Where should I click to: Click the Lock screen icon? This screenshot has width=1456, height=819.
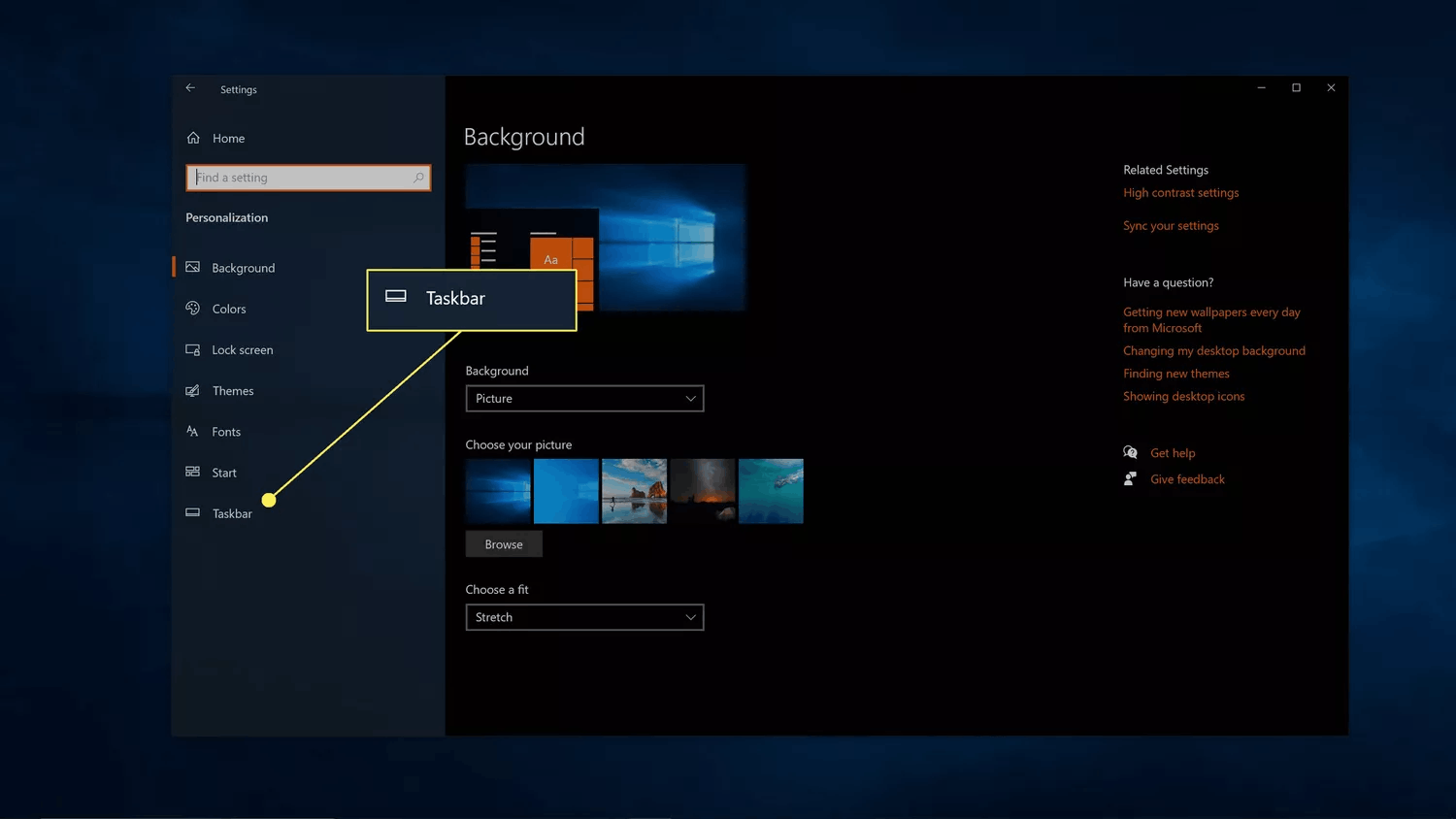click(192, 349)
